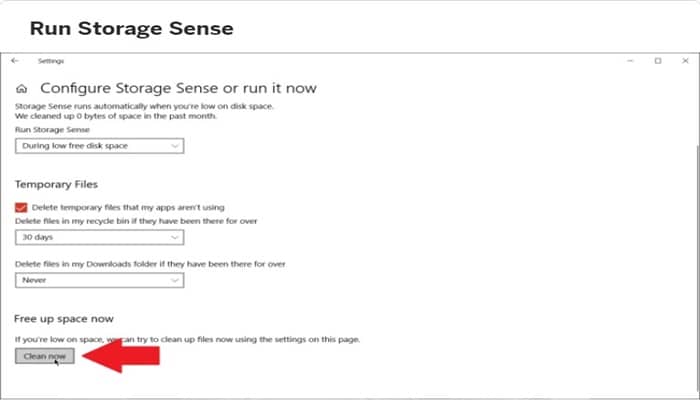Go back using the Settings back arrow
The width and height of the screenshot is (700, 400).
(x=15, y=61)
